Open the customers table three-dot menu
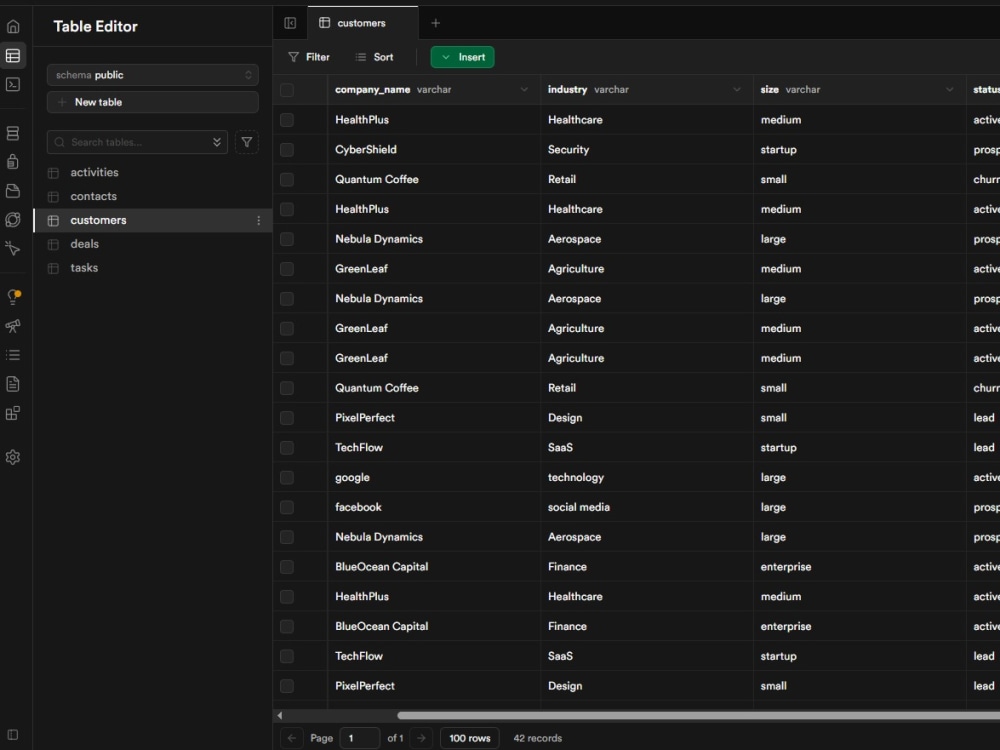Image resolution: width=1000 pixels, height=750 pixels. click(258, 220)
